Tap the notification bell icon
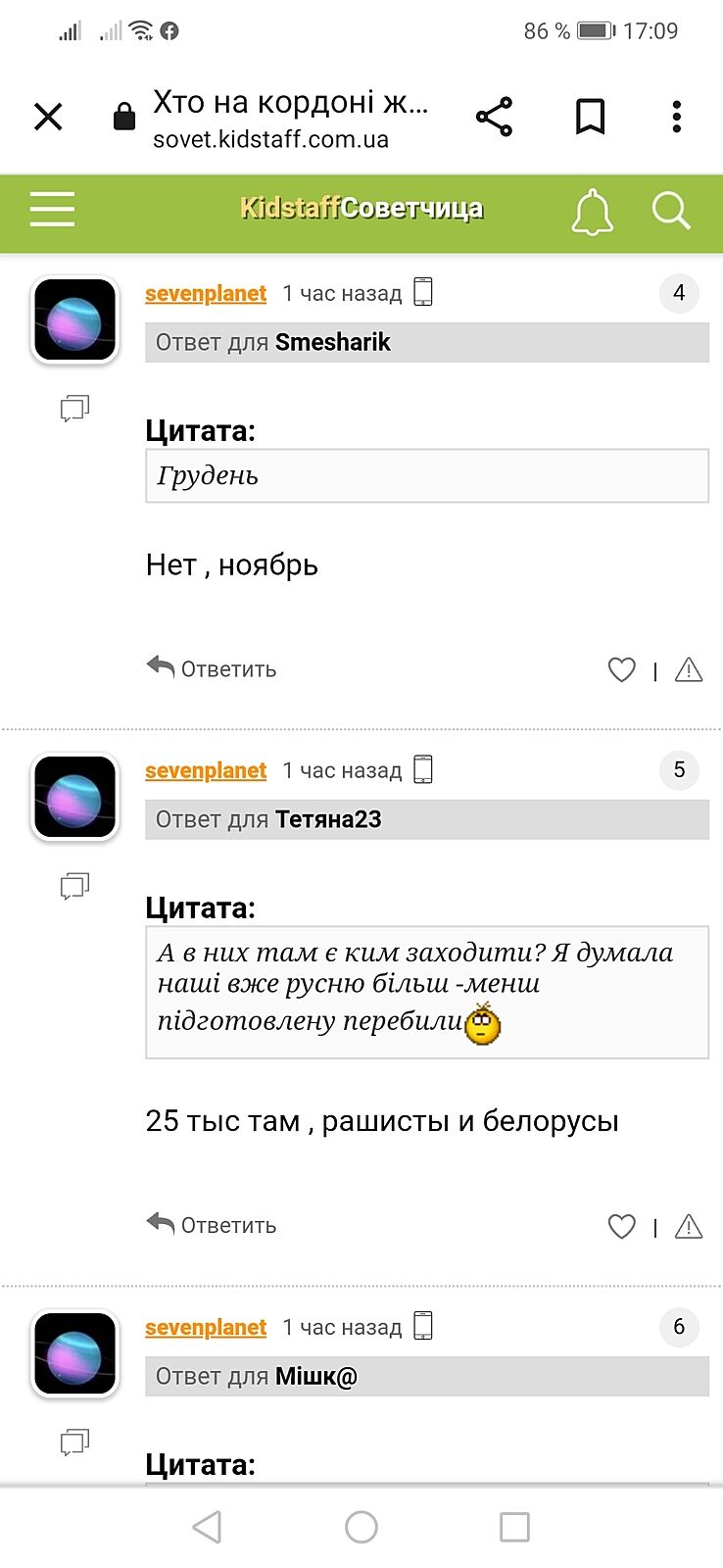This screenshot has width=723, height=1568. coord(592,212)
